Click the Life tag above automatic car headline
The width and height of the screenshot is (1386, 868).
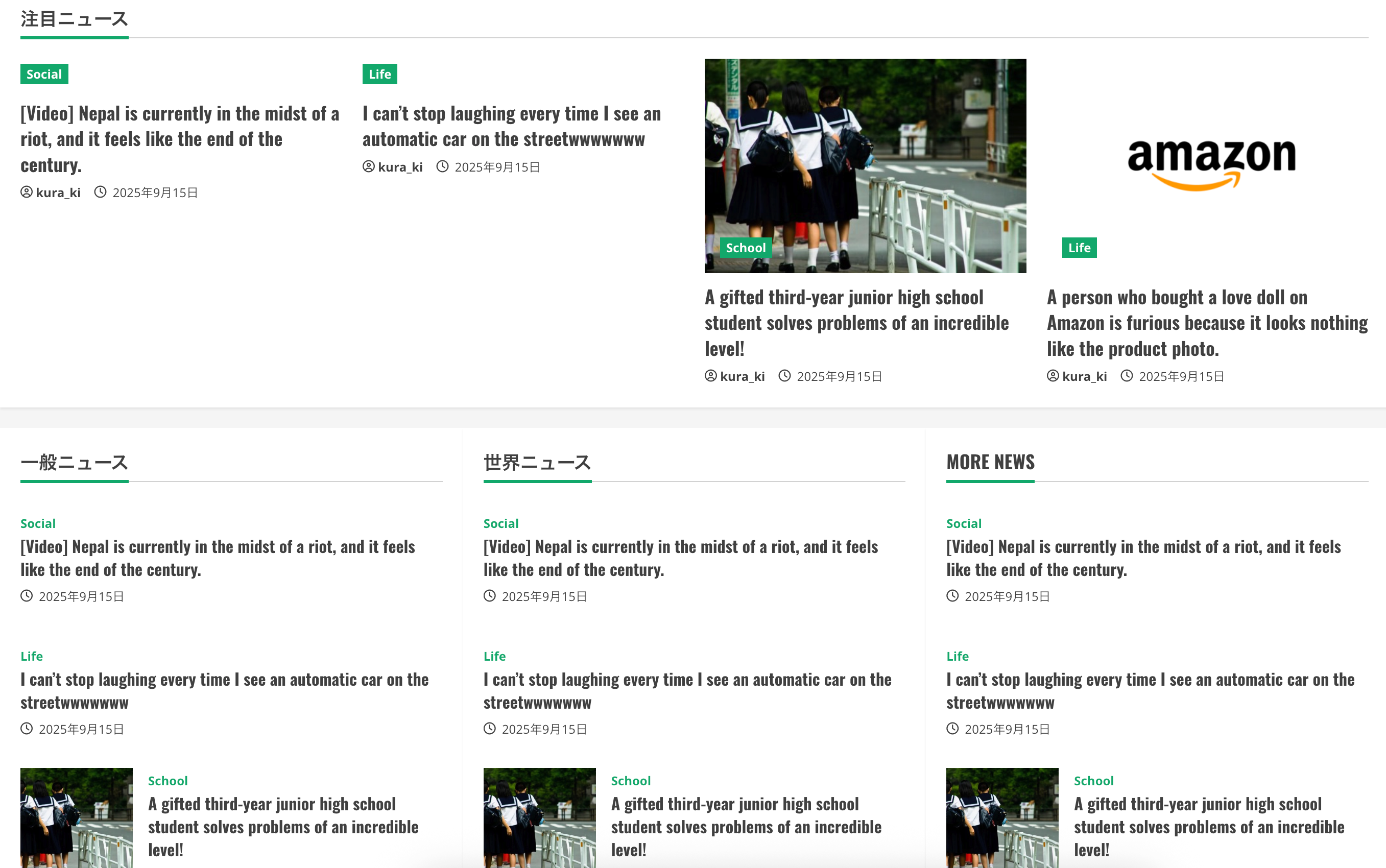[379, 74]
